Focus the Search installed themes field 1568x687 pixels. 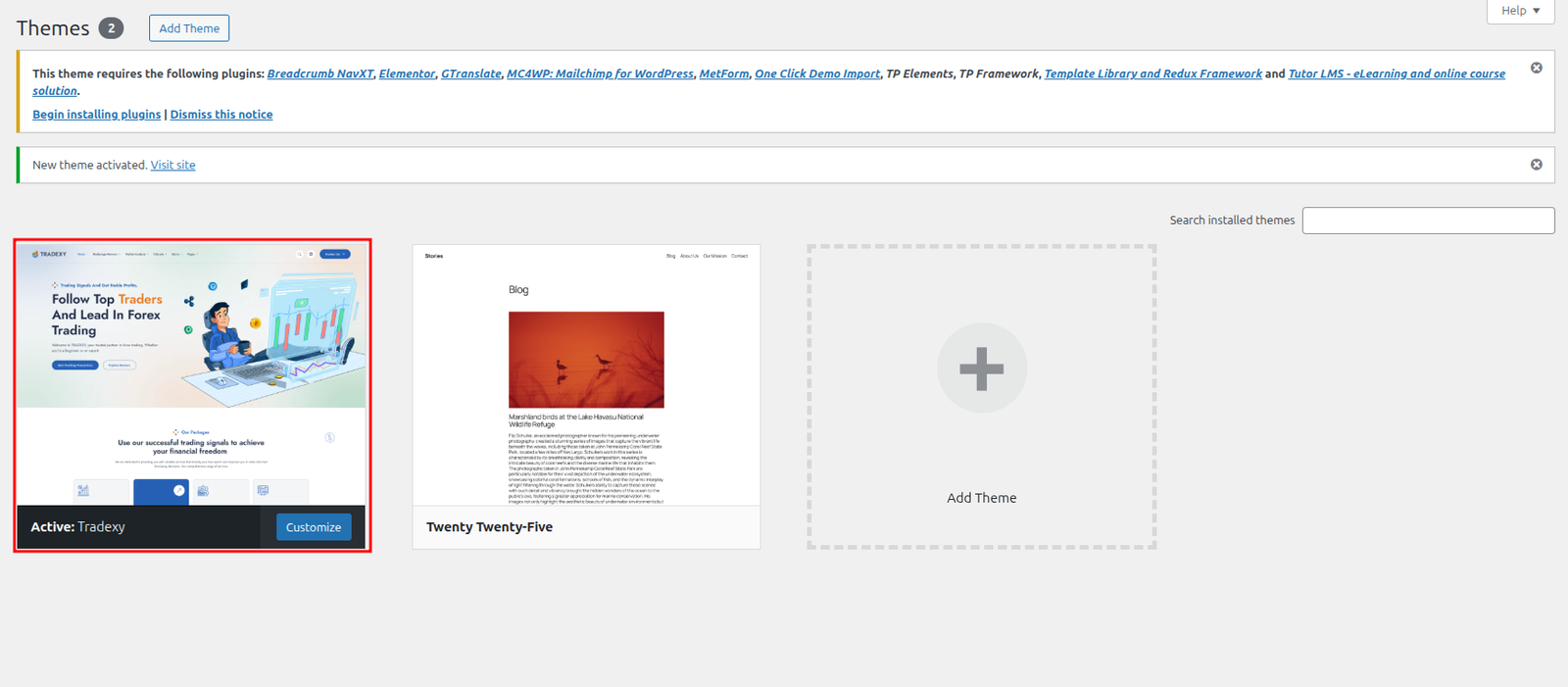1427,221
